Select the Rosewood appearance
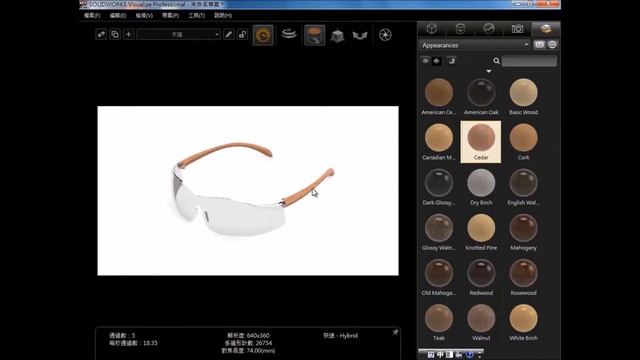 coord(523,277)
